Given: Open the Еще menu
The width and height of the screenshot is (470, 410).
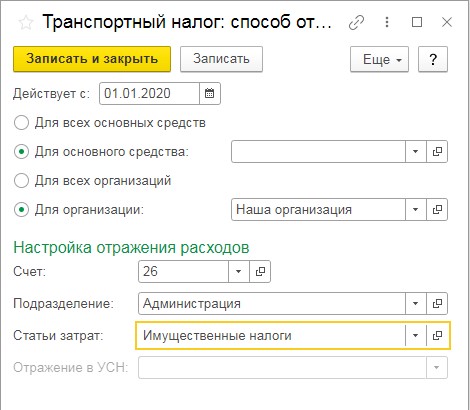Looking at the screenshot, I should tap(379, 59).
